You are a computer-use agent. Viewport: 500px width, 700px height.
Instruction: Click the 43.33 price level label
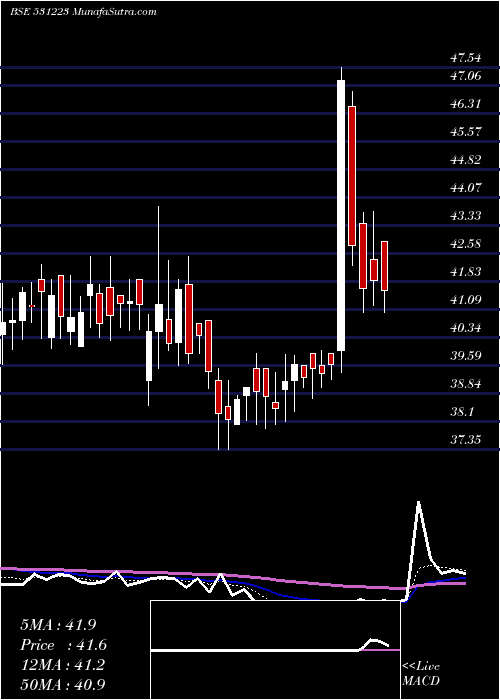coord(466,216)
